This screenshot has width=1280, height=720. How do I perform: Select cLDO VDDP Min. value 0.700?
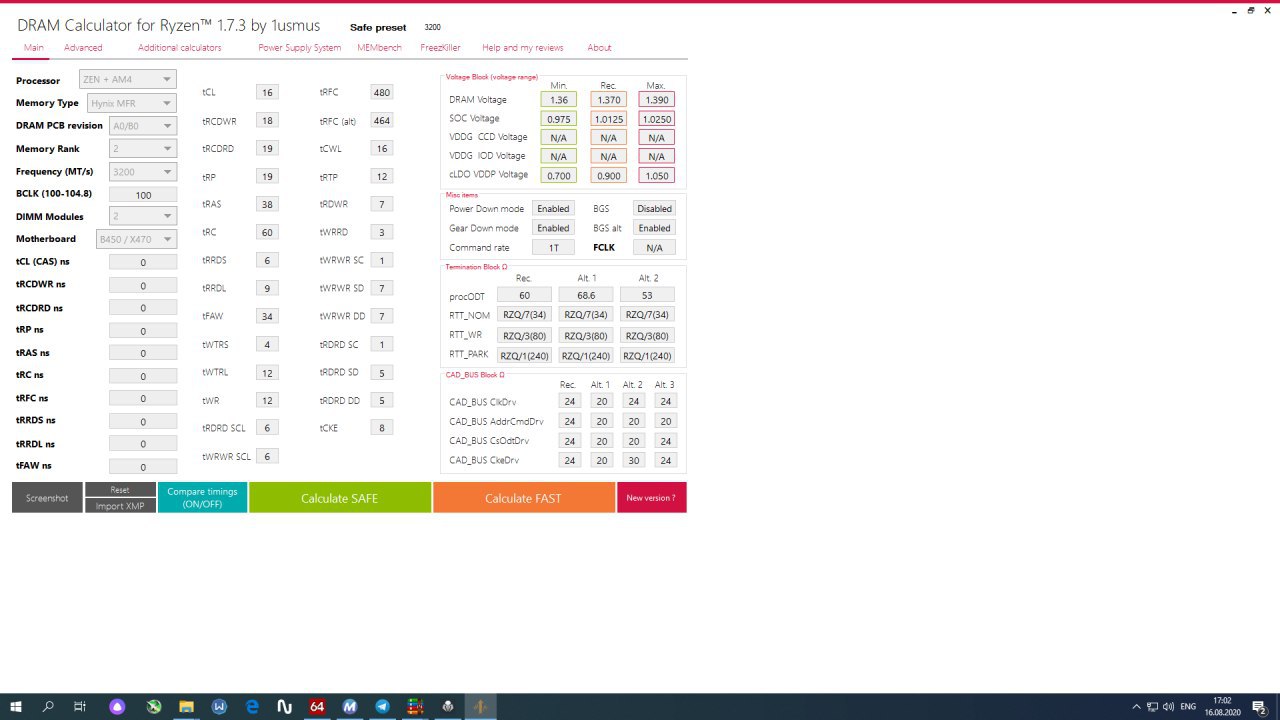[x=559, y=175]
